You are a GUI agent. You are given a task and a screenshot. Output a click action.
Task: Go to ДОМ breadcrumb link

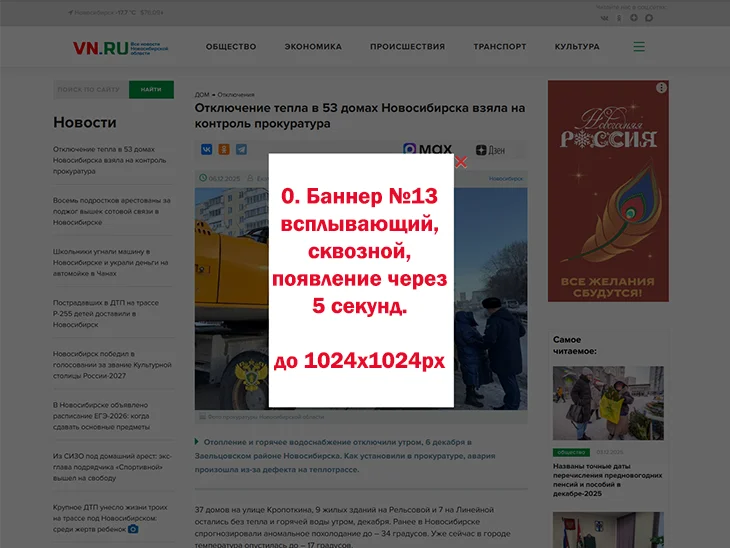coord(202,95)
